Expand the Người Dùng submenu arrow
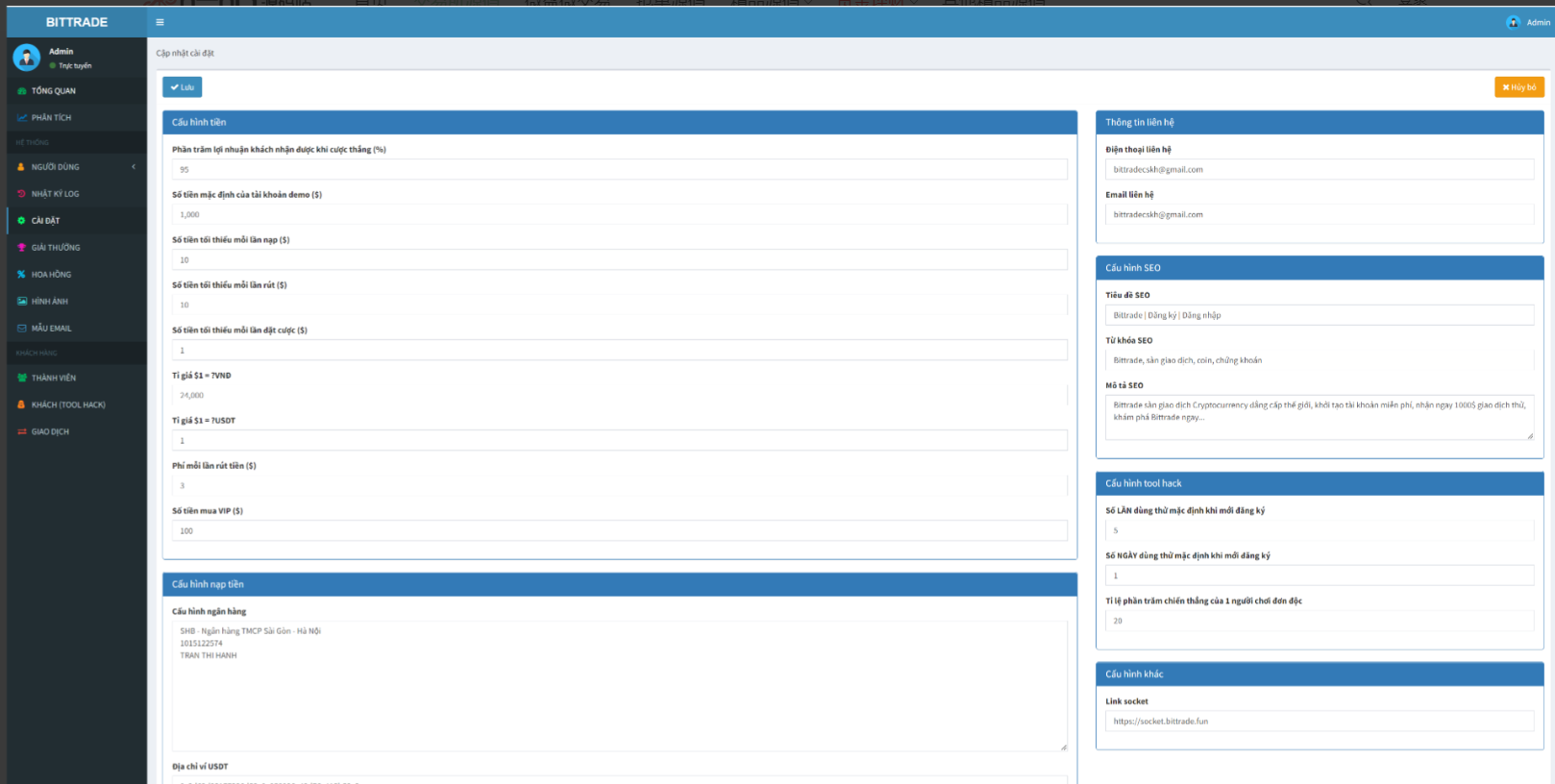Image resolution: width=1555 pixels, height=784 pixels. (x=134, y=167)
